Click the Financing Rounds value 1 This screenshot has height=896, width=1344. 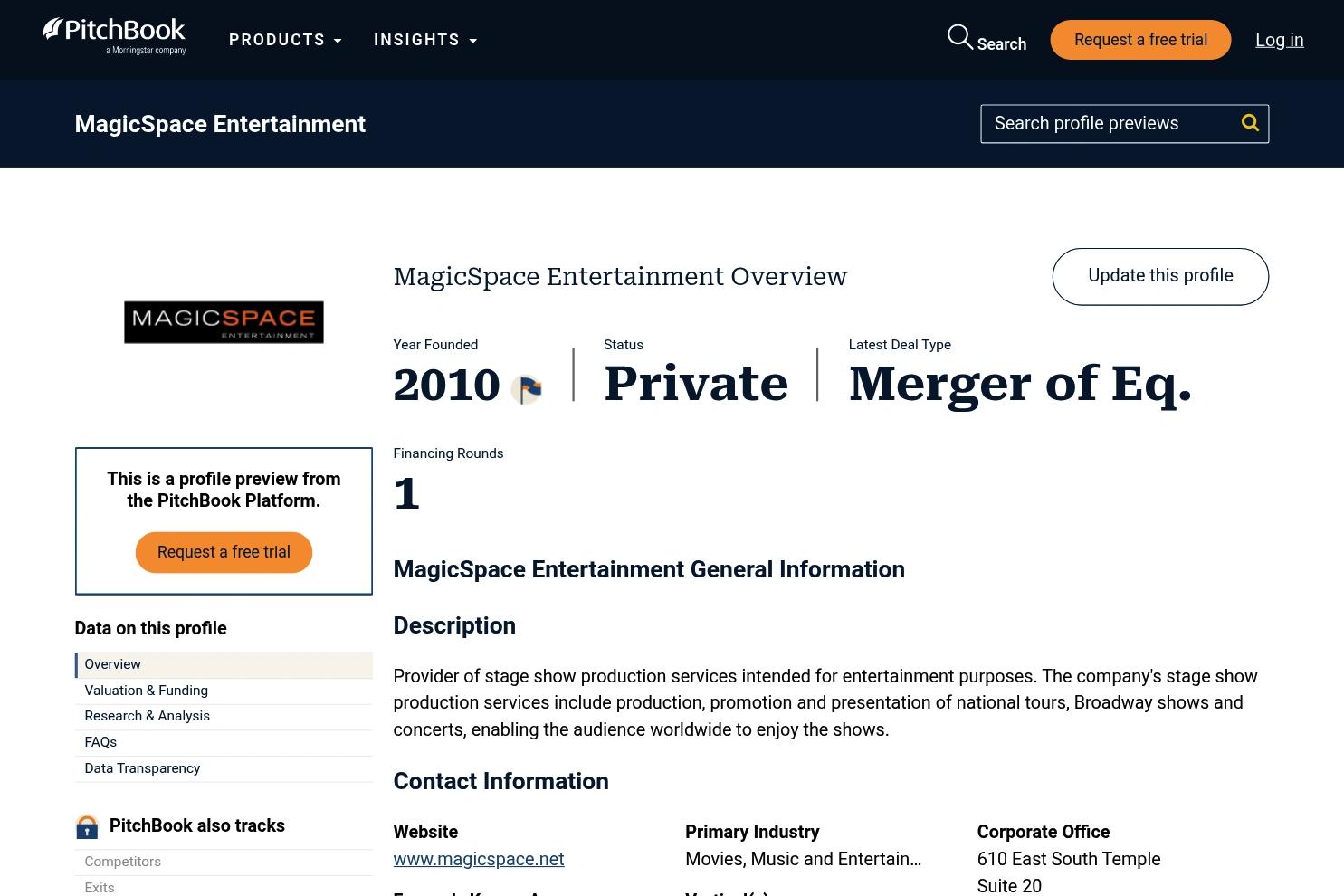point(406,494)
